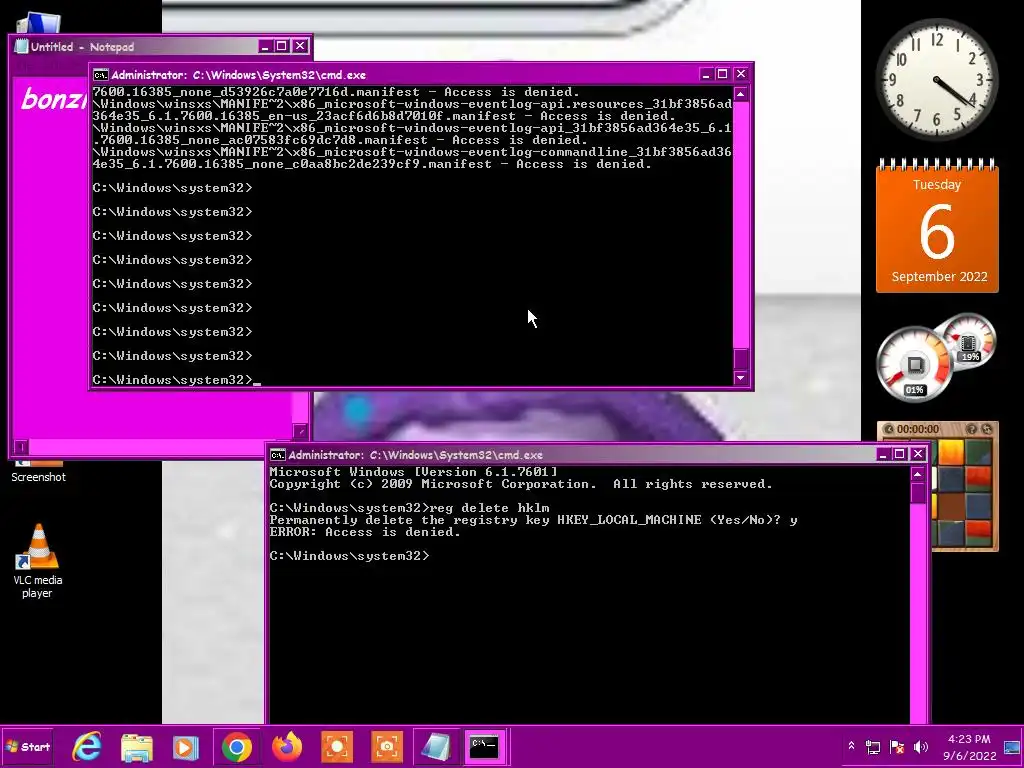Image resolution: width=1024 pixels, height=768 pixels.
Task: Click the 'reg delete hklm' command text
Action: click(490, 507)
